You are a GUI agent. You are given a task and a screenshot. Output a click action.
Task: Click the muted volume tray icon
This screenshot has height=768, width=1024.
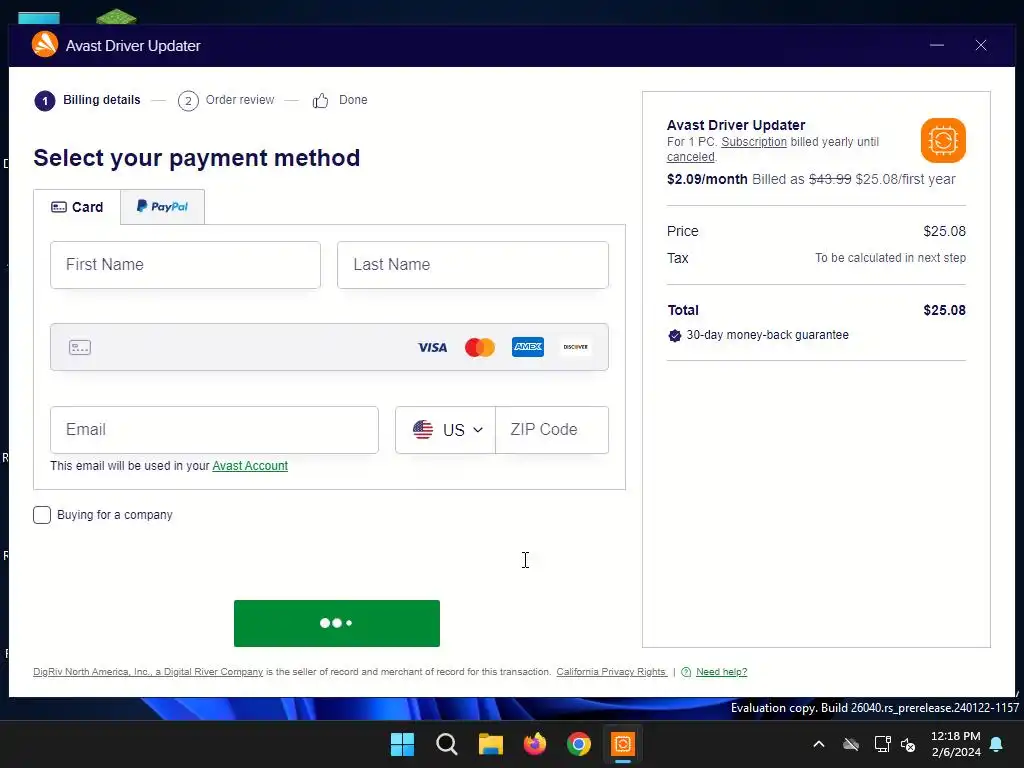click(x=908, y=744)
